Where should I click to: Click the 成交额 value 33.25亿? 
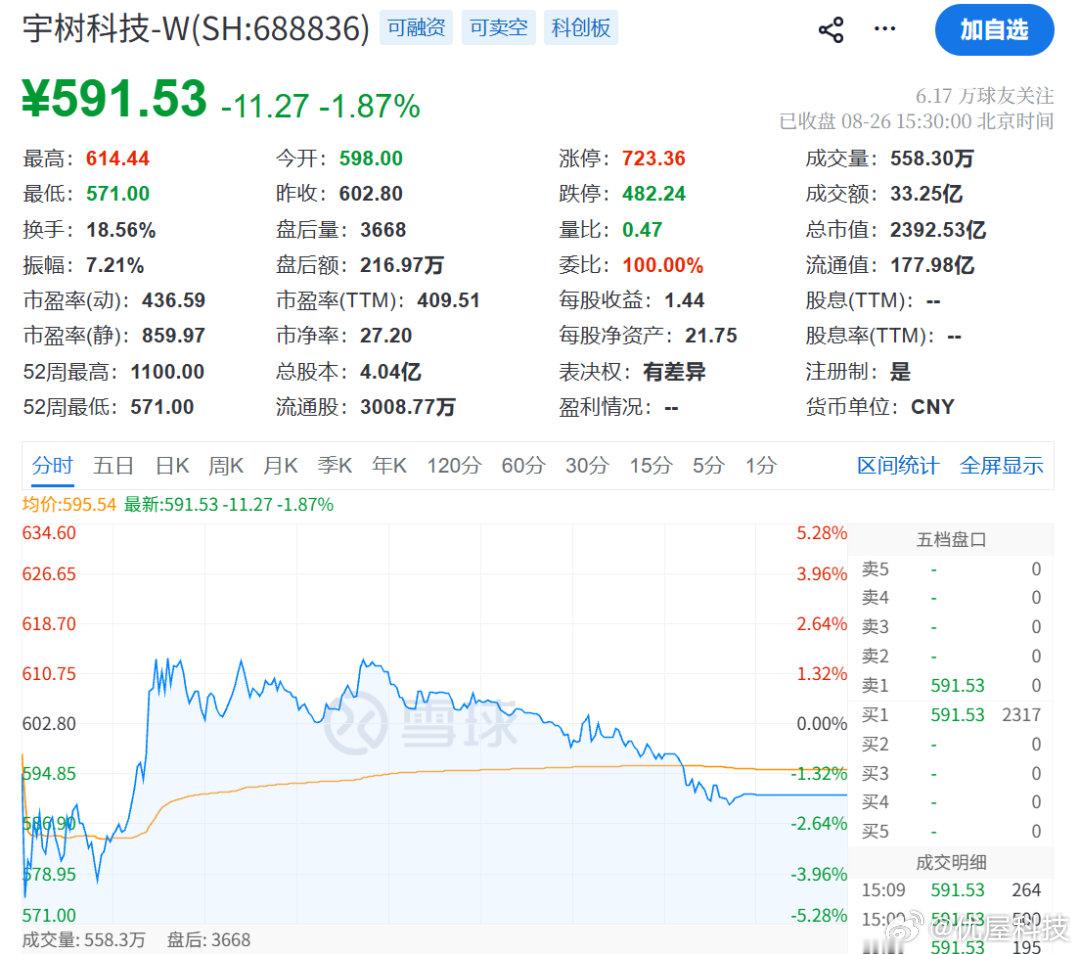coord(926,194)
